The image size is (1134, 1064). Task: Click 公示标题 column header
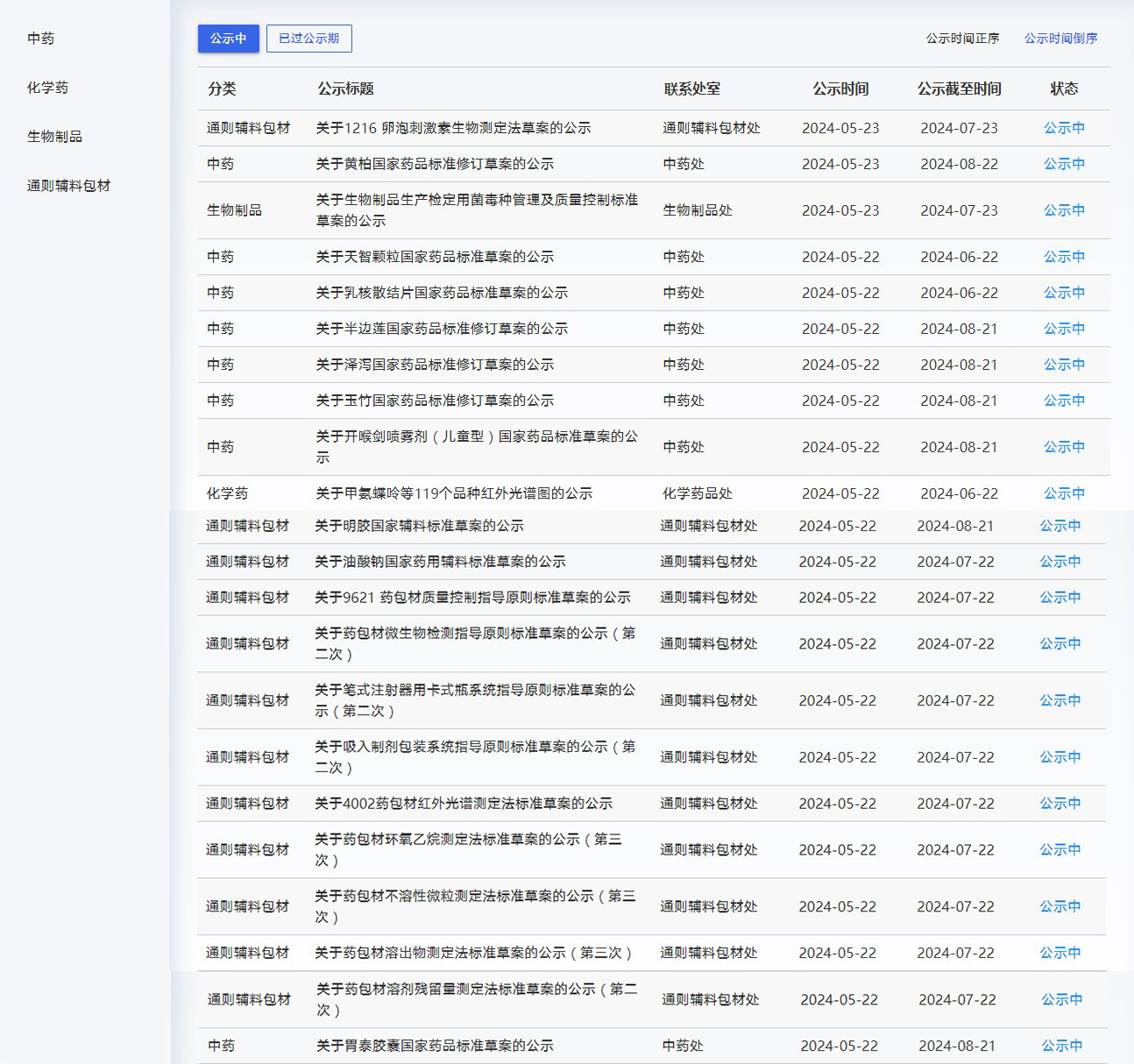coord(345,89)
